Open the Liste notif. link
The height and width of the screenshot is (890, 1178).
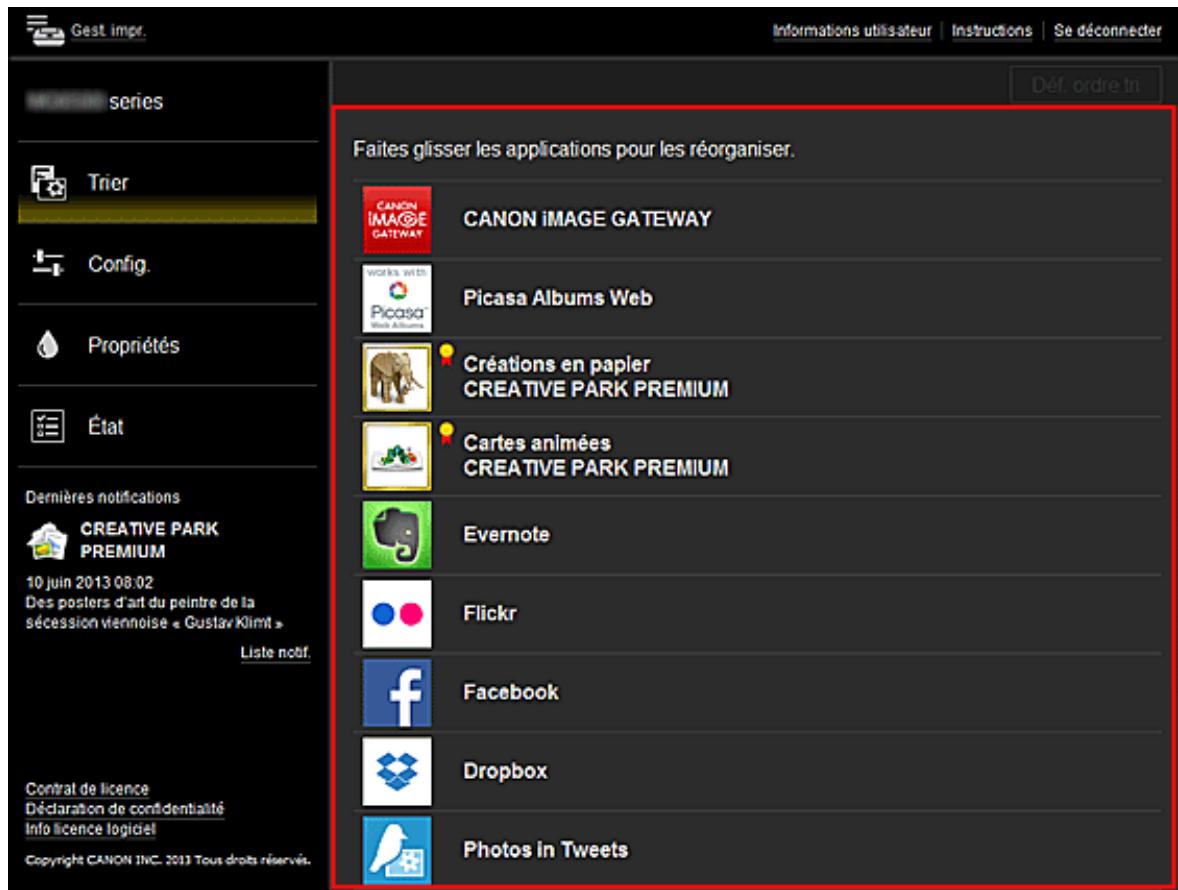(275, 653)
